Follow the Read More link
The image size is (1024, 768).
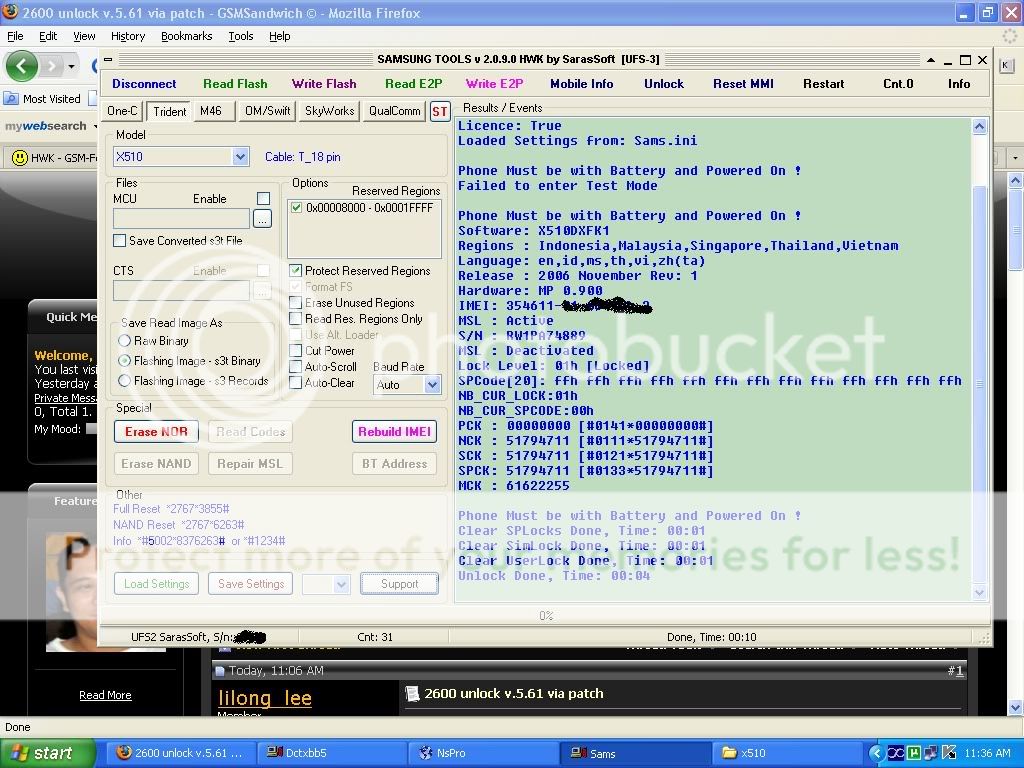click(x=105, y=695)
